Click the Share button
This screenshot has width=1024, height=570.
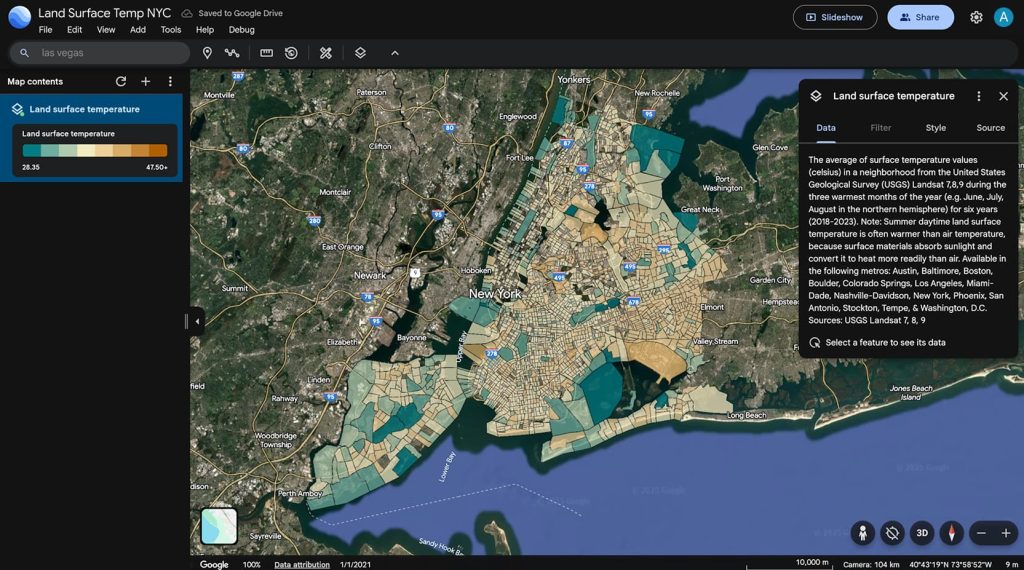pyautogui.click(x=920, y=17)
